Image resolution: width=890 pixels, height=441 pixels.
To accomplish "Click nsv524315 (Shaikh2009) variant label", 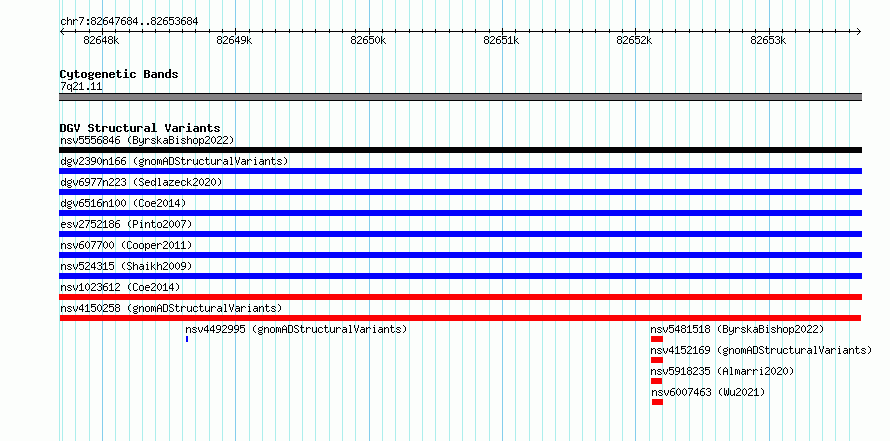I will 126,266.
